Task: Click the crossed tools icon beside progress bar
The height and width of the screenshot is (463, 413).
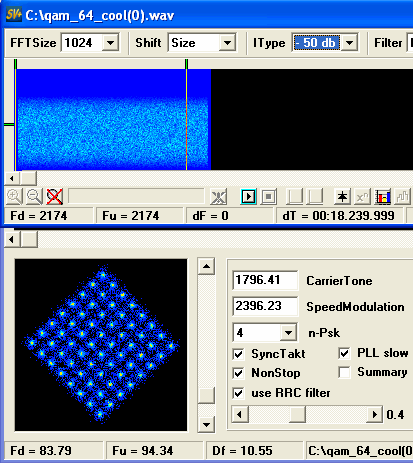Action: pyautogui.click(x=219, y=197)
